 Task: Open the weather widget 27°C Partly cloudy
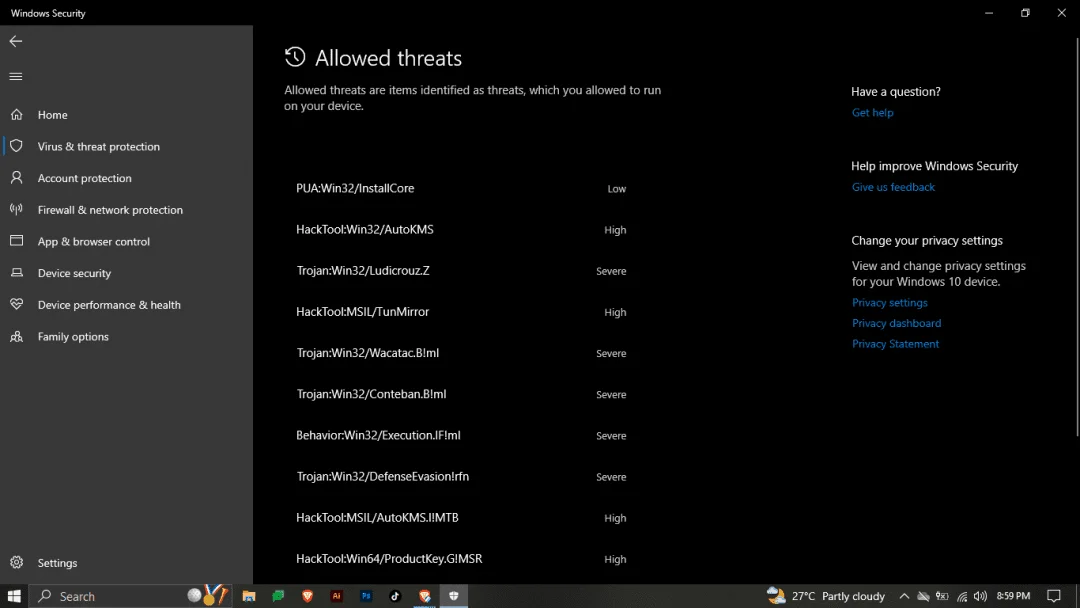[x=826, y=596]
